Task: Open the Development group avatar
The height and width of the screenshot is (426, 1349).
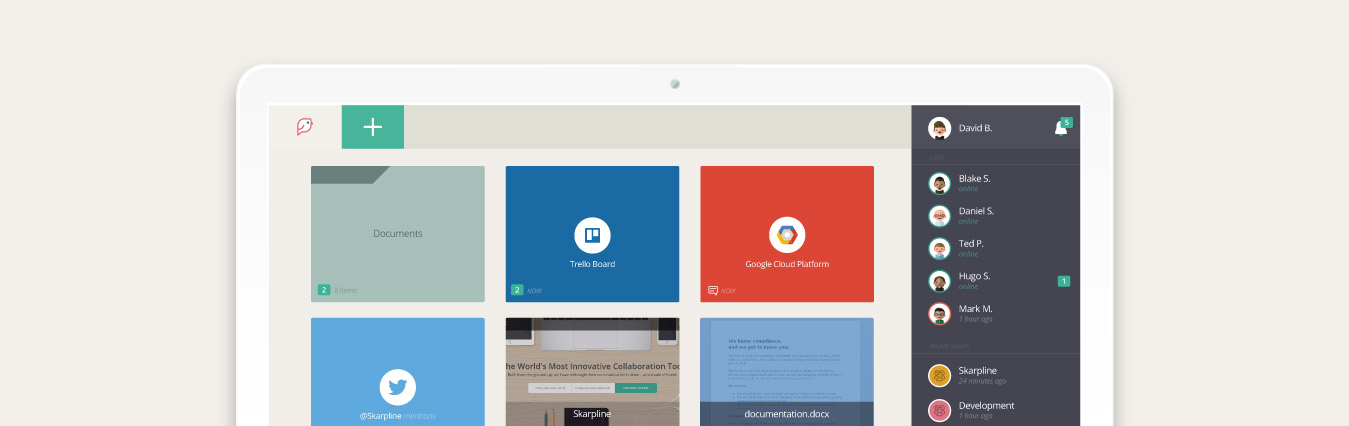Action: pos(939,410)
